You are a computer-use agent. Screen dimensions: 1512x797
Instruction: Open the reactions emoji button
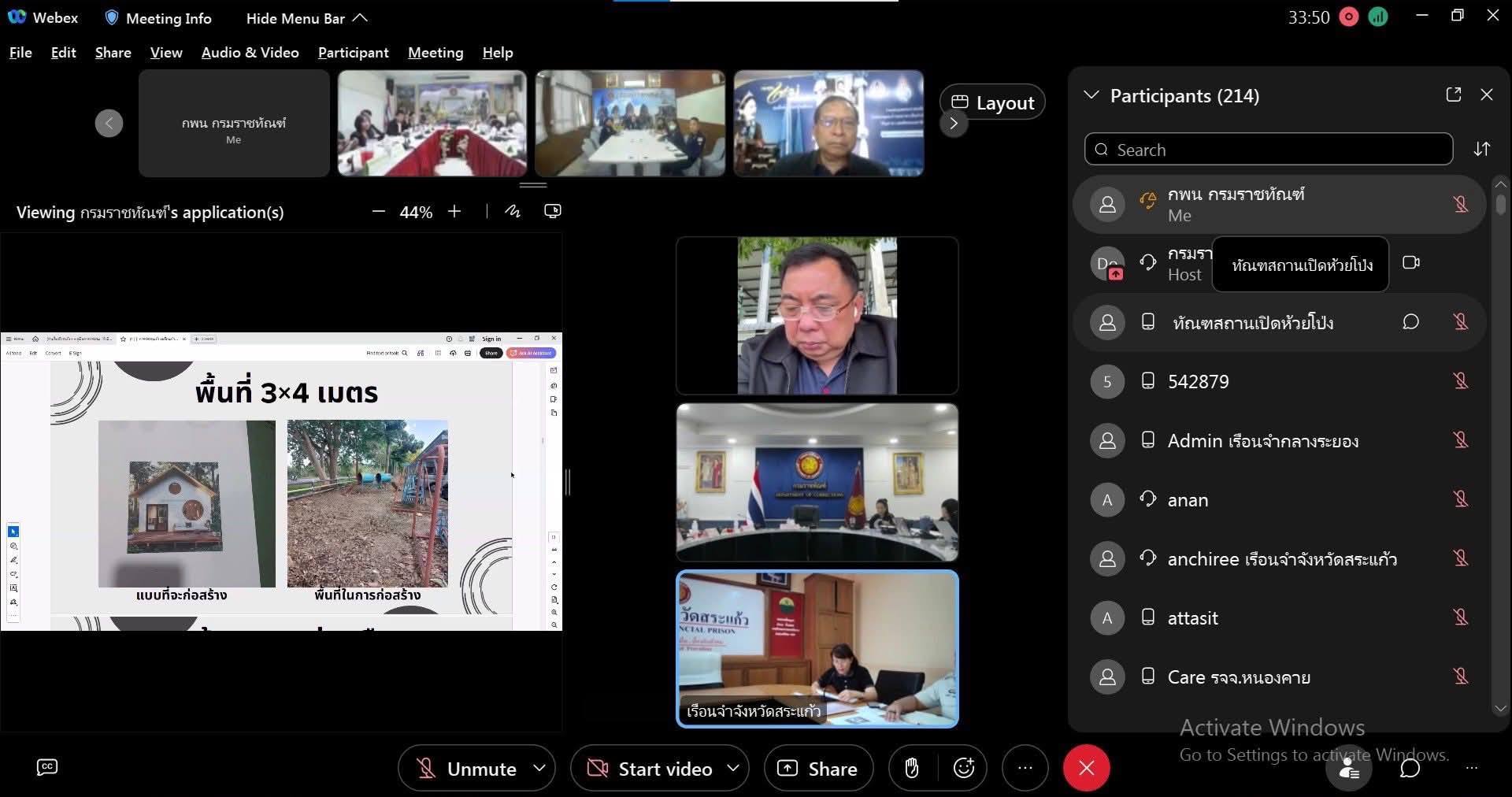(964, 768)
